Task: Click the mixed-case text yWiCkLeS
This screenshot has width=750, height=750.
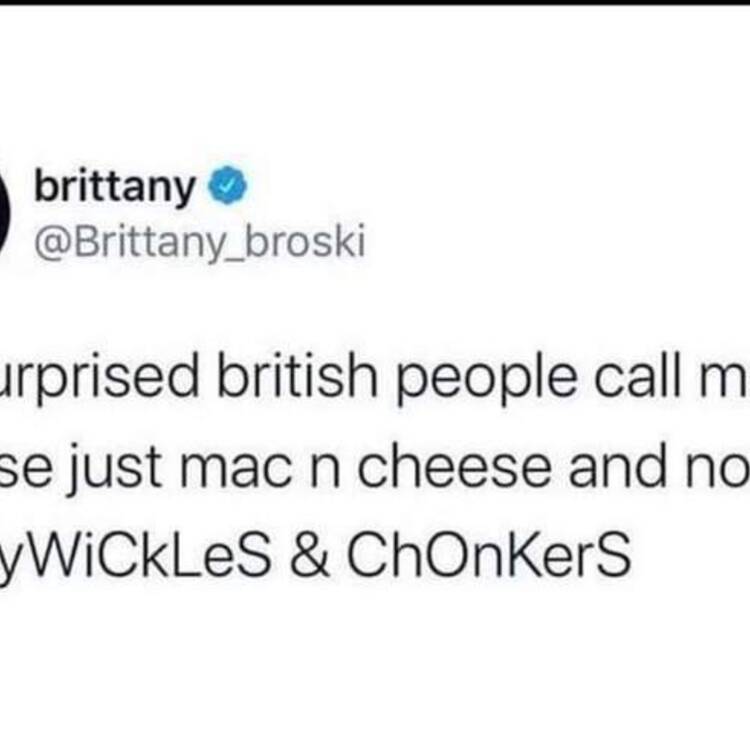Action: (135, 557)
